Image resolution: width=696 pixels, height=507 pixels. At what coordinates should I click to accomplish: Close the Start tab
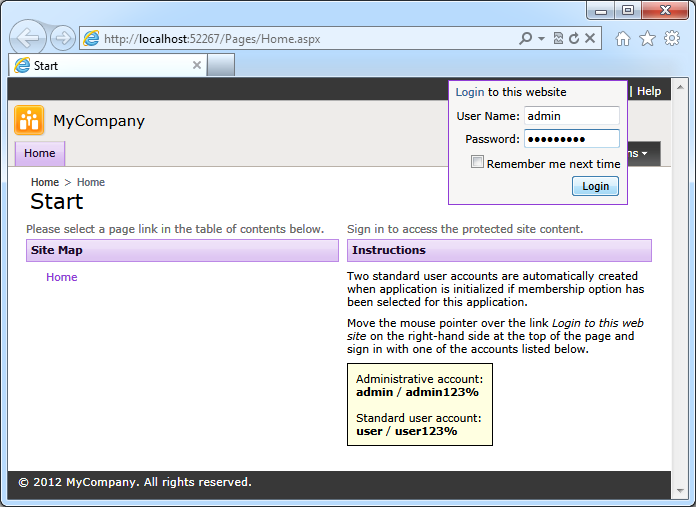coord(197,66)
